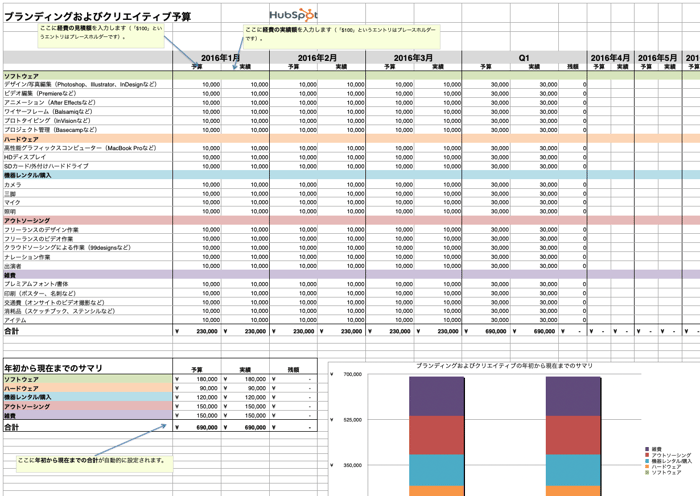Select the HDディスプレイ row label
Screen dimensions: 700x496
coord(25,157)
